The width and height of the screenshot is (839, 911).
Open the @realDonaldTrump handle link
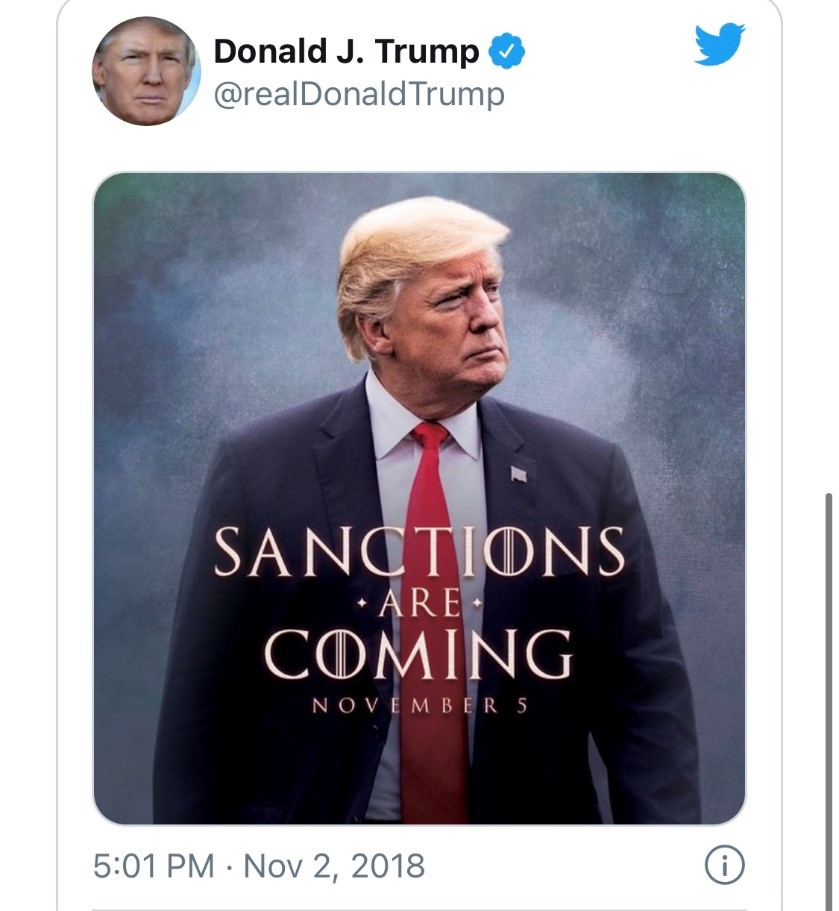coord(359,95)
